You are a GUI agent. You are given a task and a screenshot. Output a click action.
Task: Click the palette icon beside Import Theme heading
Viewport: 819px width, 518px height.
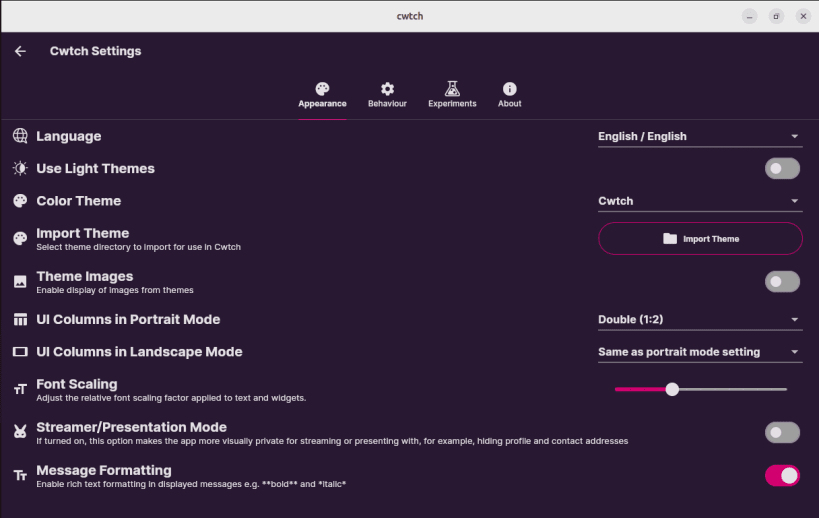(20, 239)
